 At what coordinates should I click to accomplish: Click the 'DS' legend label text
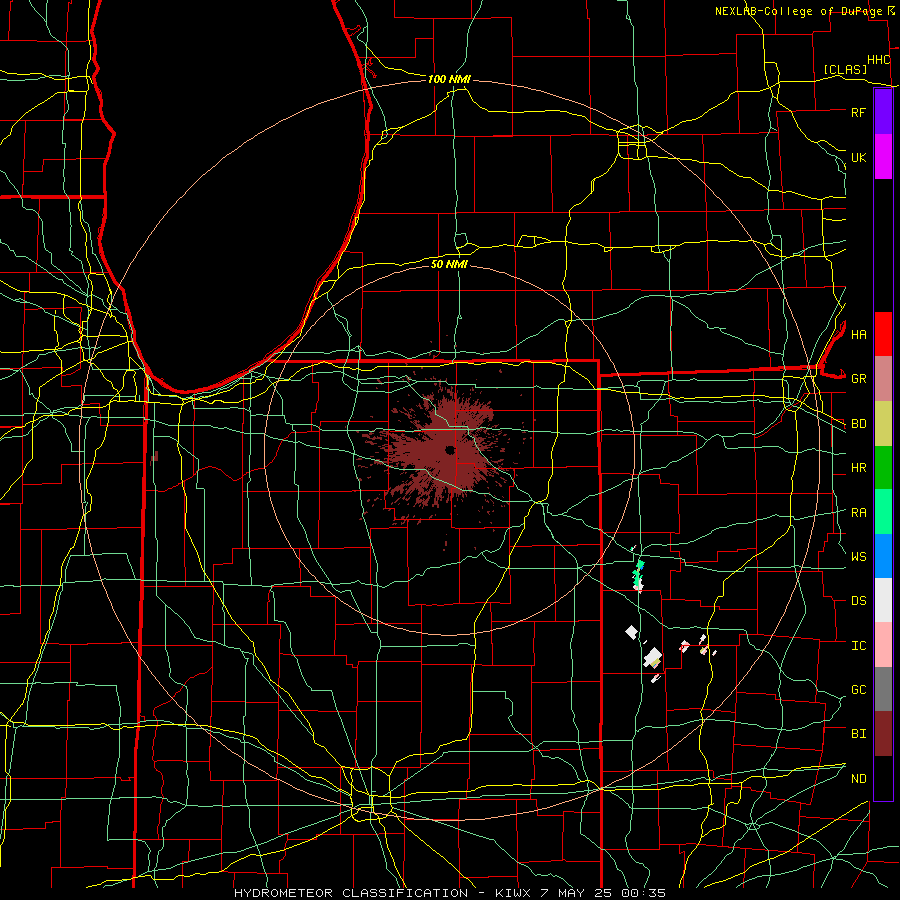point(858,601)
